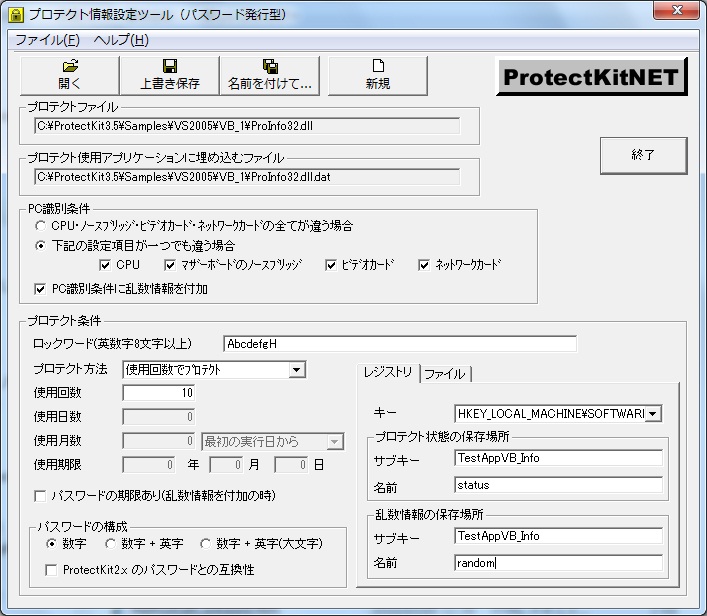The width and height of the screenshot is (707, 616).
Task: Switch to the ファイル tab
Action: [445, 374]
